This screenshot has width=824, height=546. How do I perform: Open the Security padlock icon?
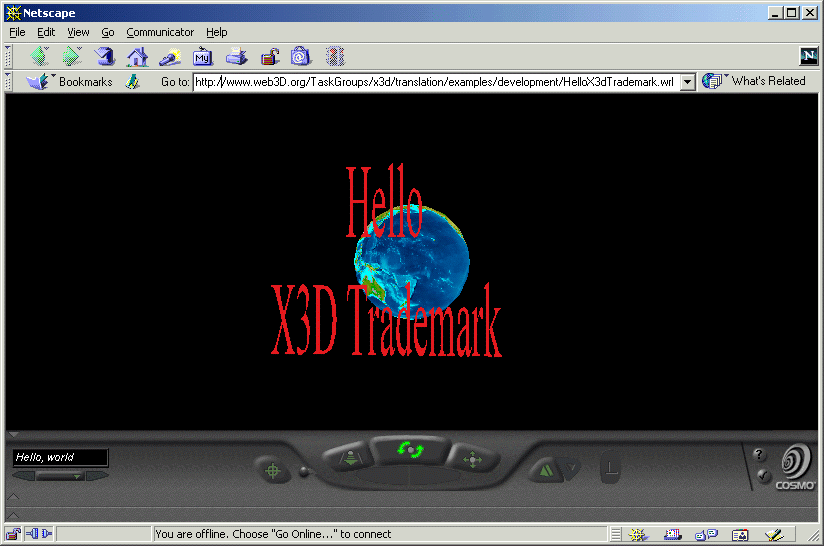coord(269,57)
